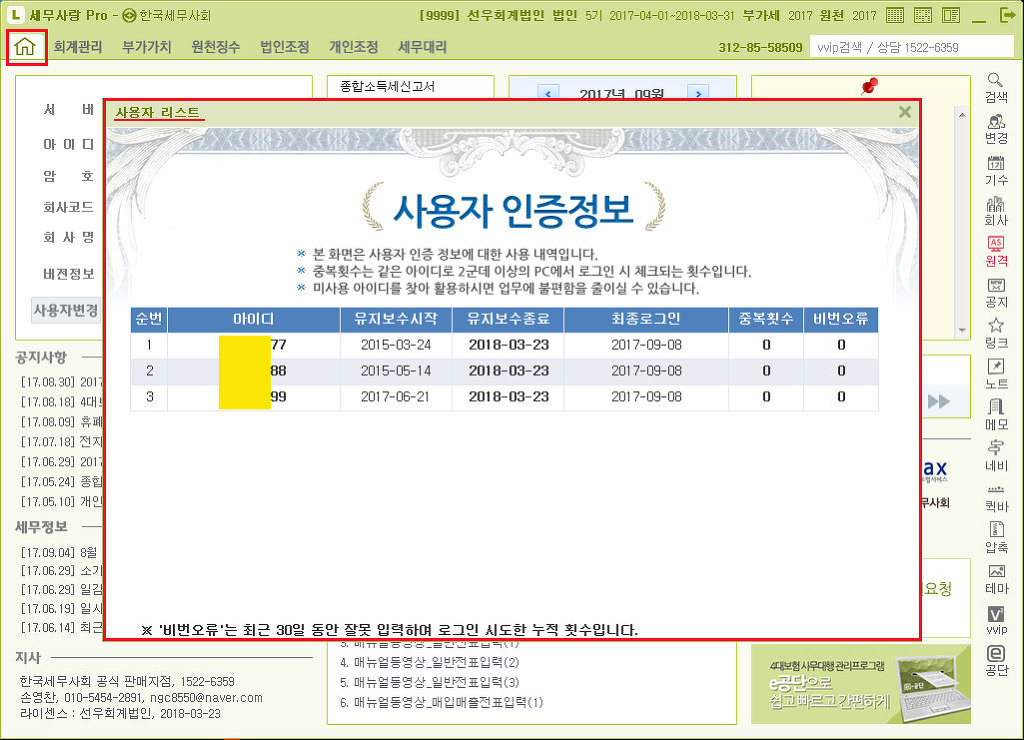Open the 테마 theme sidebar icon
The width and height of the screenshot is (1024, 740).
pos(996,579)
